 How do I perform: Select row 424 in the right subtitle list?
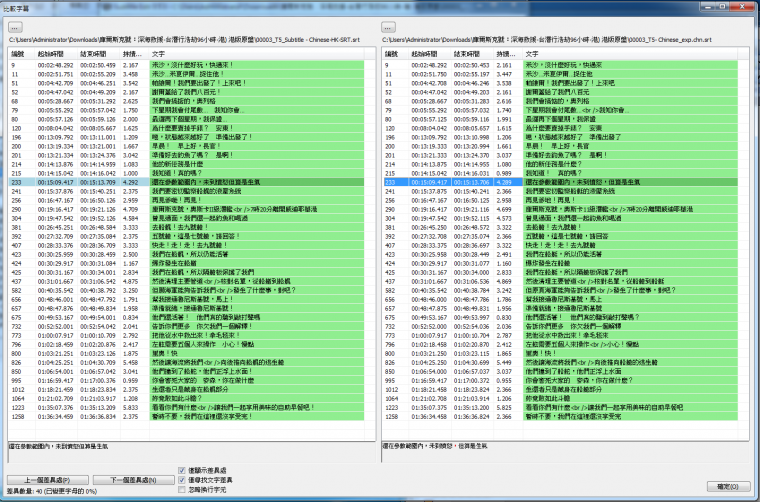point(560,263)
